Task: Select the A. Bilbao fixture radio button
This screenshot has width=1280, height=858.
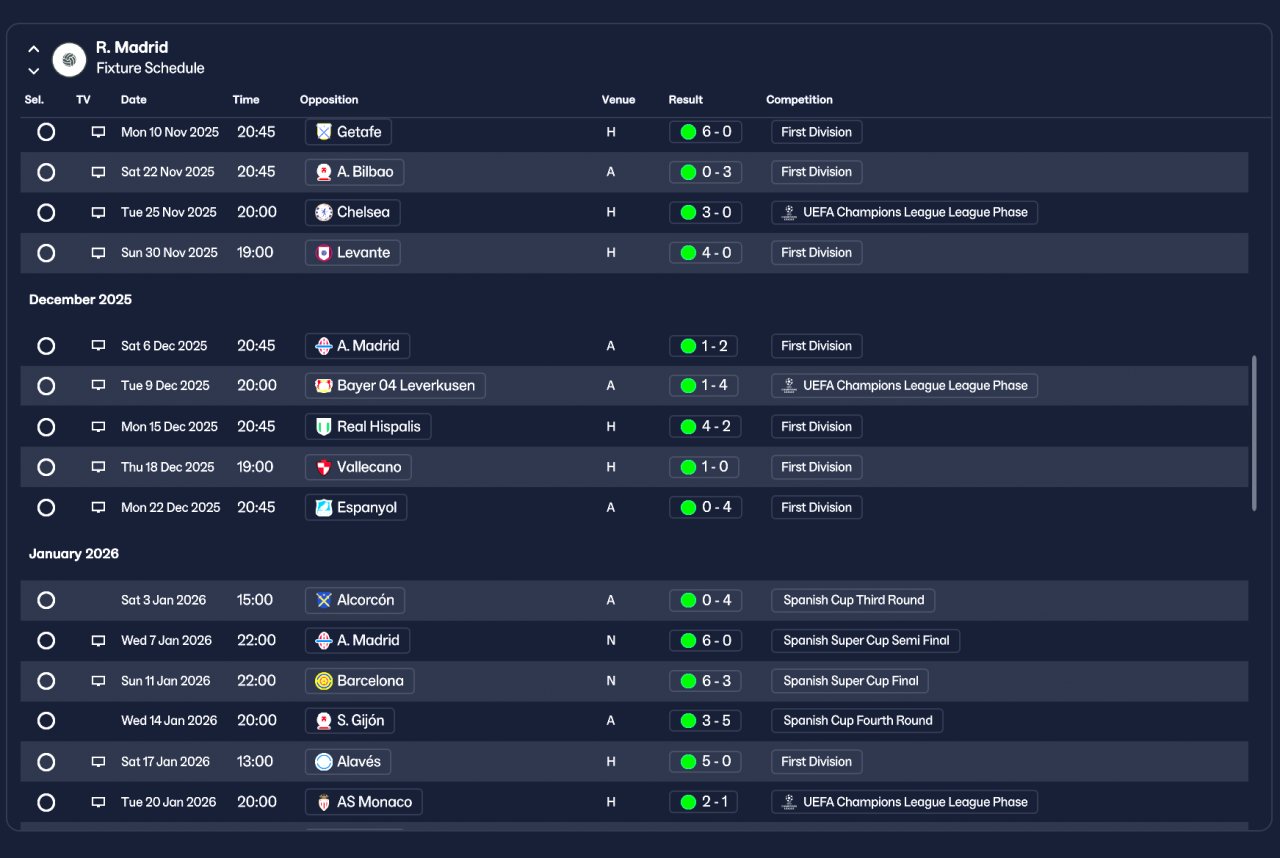Action: click(x=46, y=172)
